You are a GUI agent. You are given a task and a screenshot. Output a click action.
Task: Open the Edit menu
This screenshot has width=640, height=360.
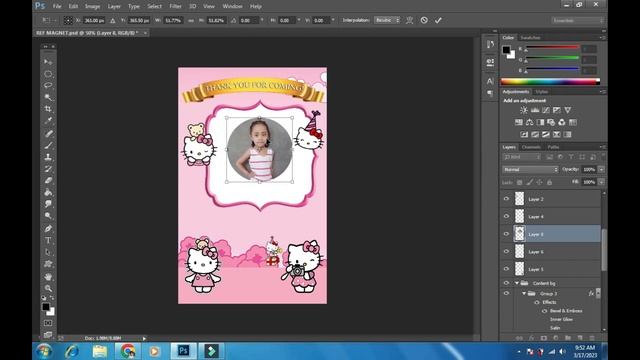coord(73,7)
